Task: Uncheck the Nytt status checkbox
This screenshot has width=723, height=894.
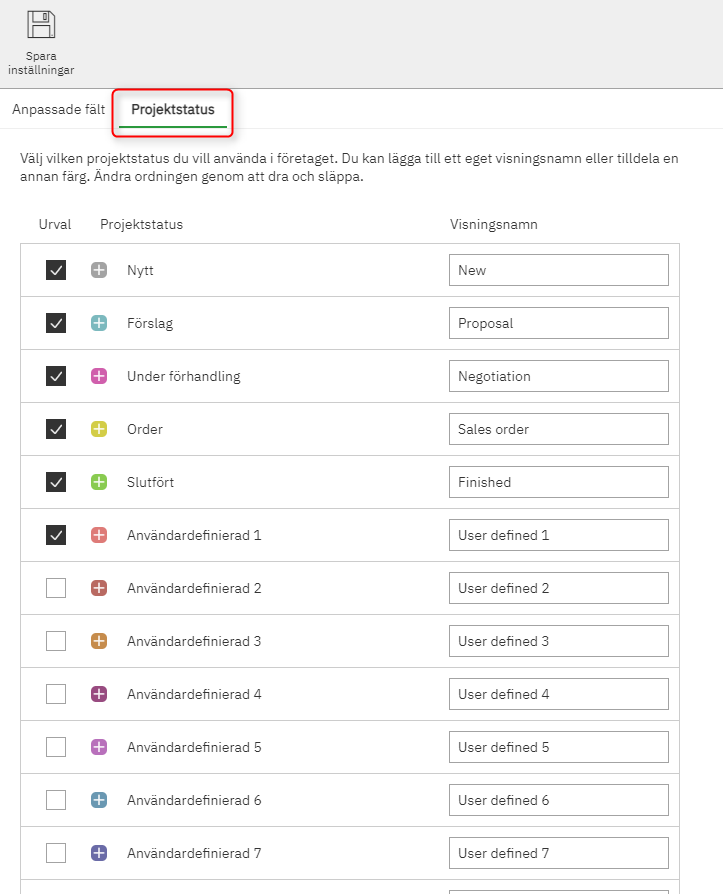Action: click(x=56, y=270)
